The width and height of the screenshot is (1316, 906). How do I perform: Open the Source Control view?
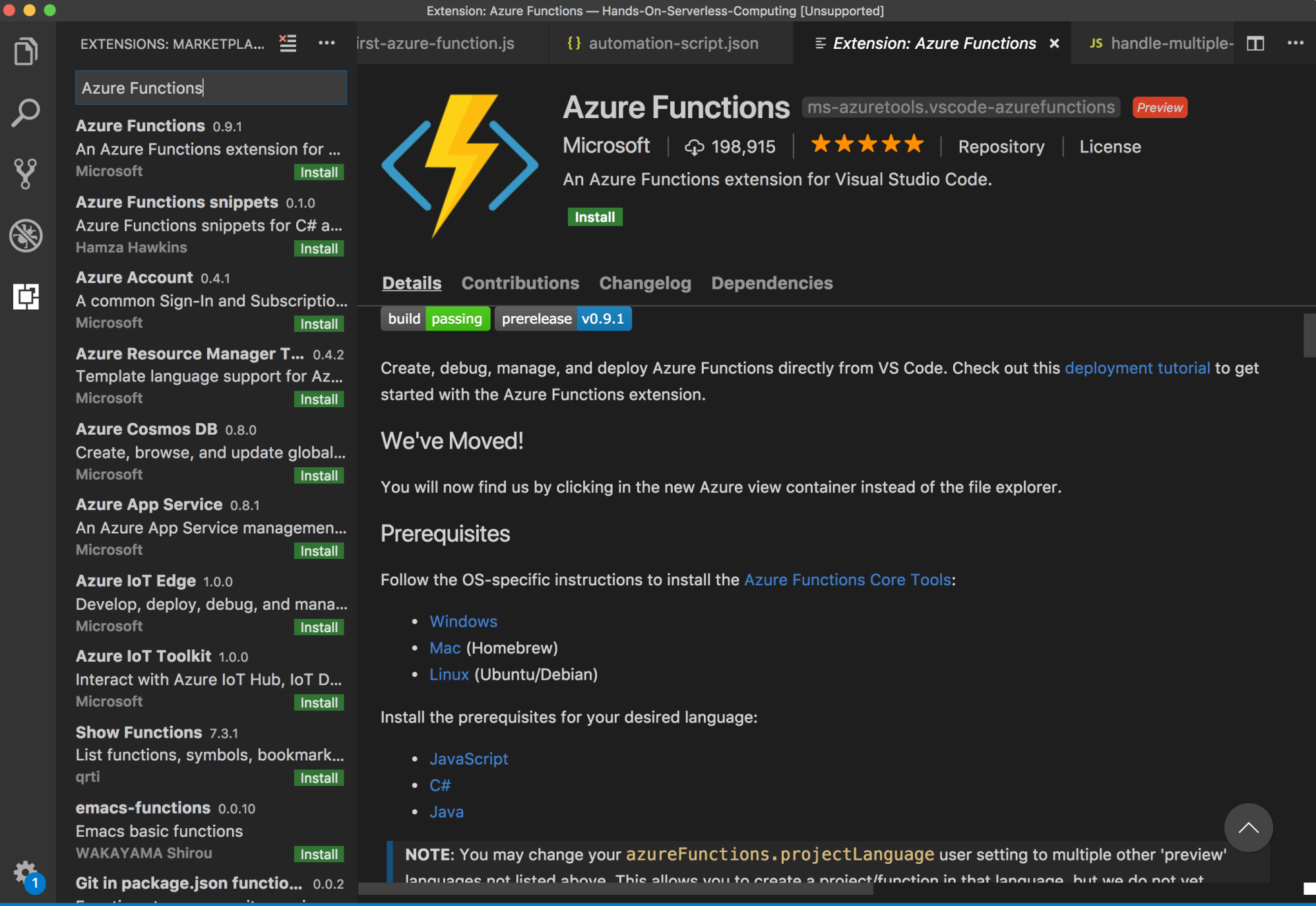26,174
